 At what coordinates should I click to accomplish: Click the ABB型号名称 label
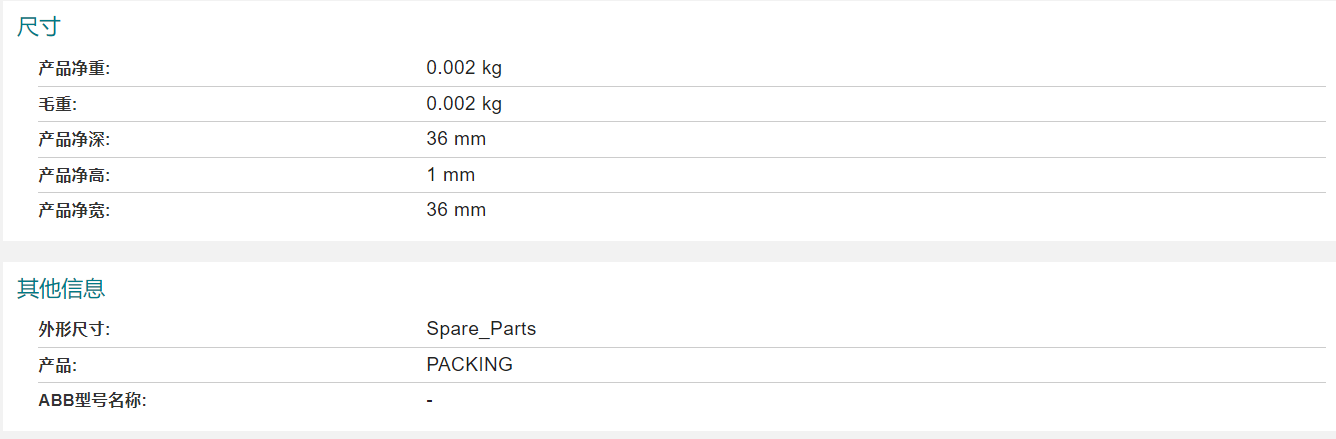(92, 400)
